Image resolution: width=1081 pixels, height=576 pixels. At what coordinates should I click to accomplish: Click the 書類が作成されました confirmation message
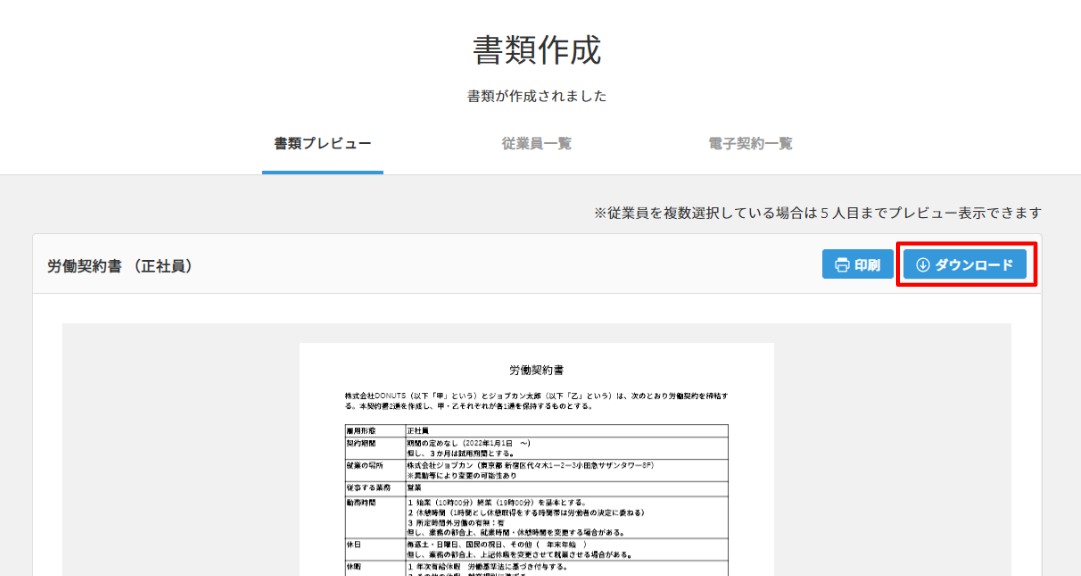click(x=540, y=95)
